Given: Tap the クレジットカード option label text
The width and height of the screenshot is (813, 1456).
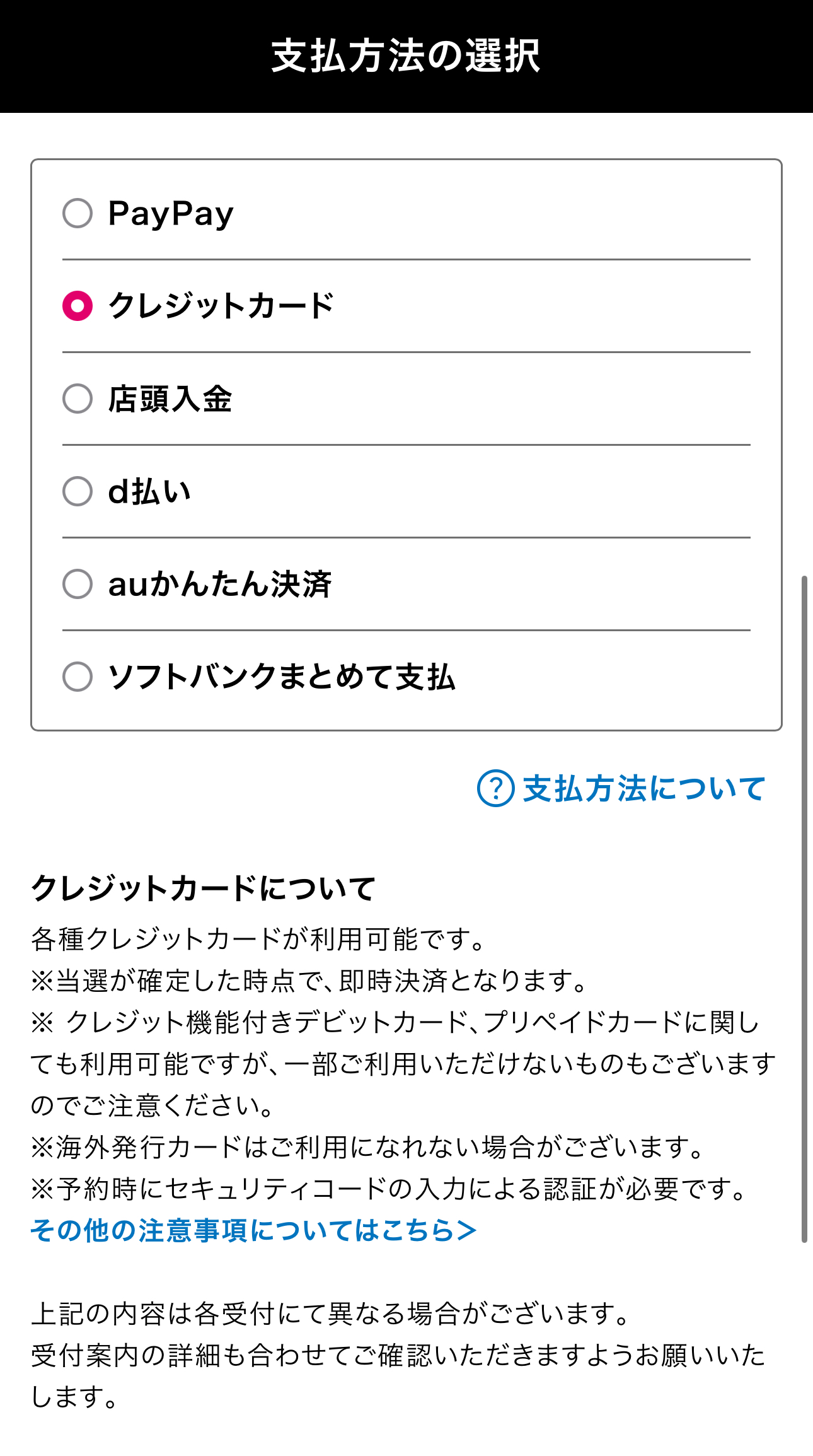Looking at the screenshot, I should pos(221,306).
